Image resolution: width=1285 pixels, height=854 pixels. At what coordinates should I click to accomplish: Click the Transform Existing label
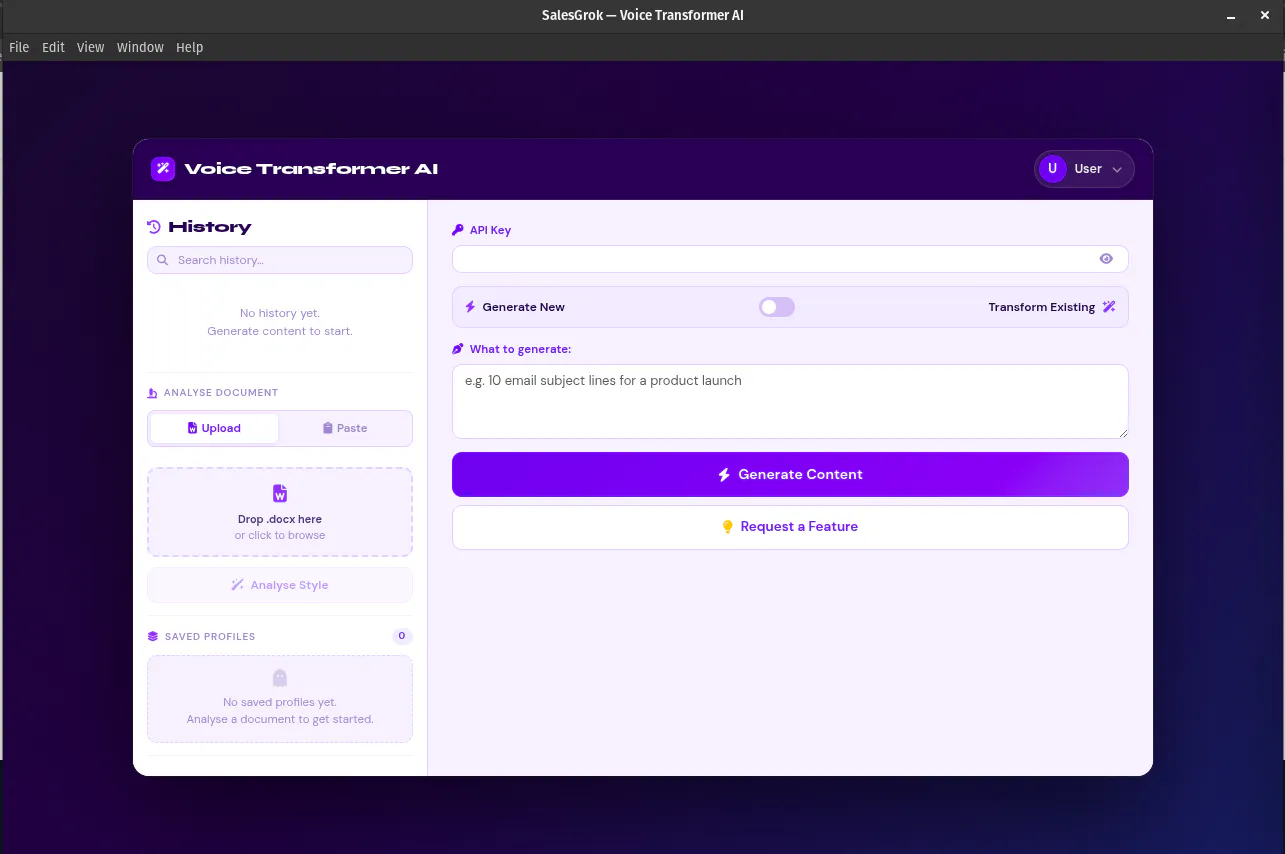[1041, 307]
